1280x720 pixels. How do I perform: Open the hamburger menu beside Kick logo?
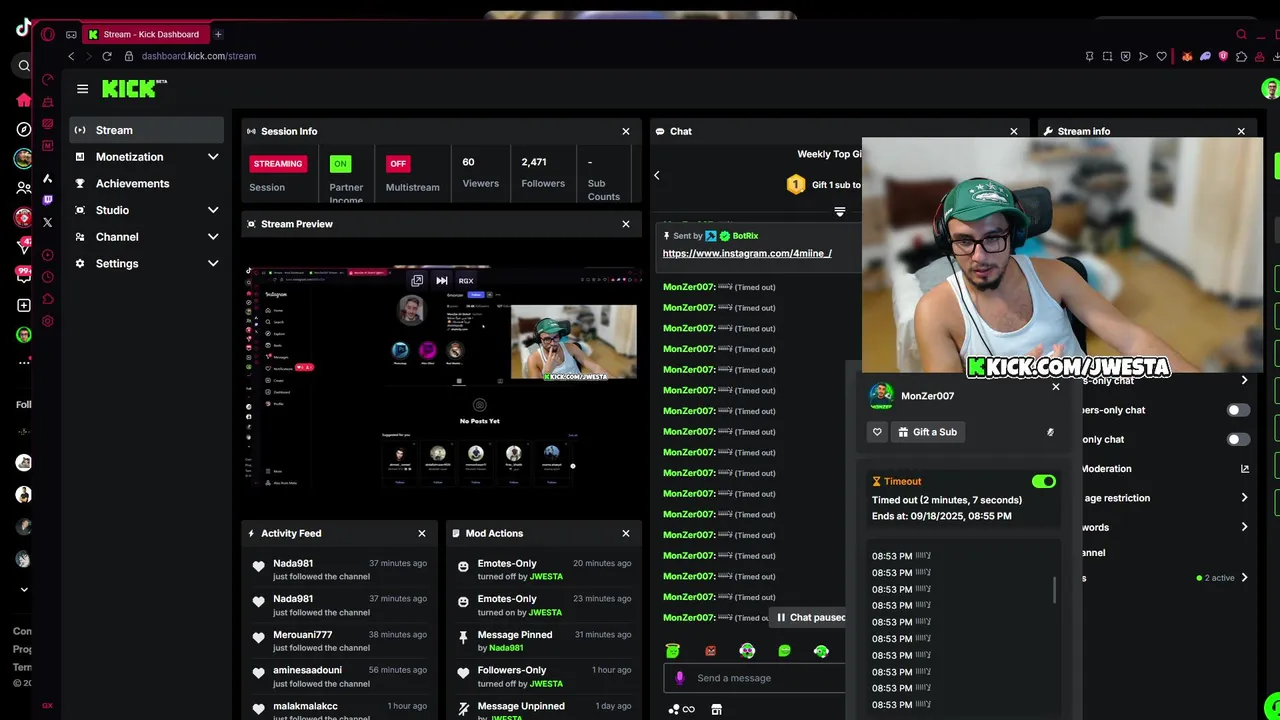82,89
